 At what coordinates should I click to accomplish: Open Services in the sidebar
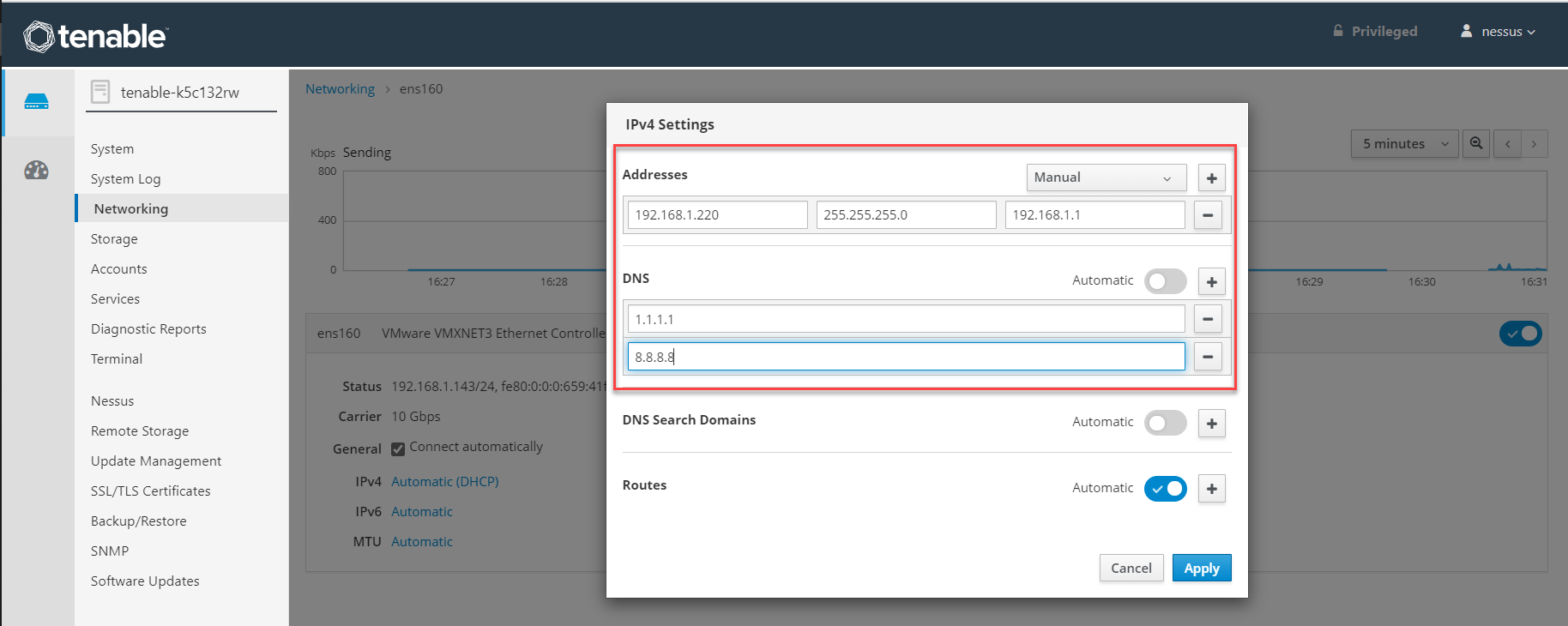point(115,299)
